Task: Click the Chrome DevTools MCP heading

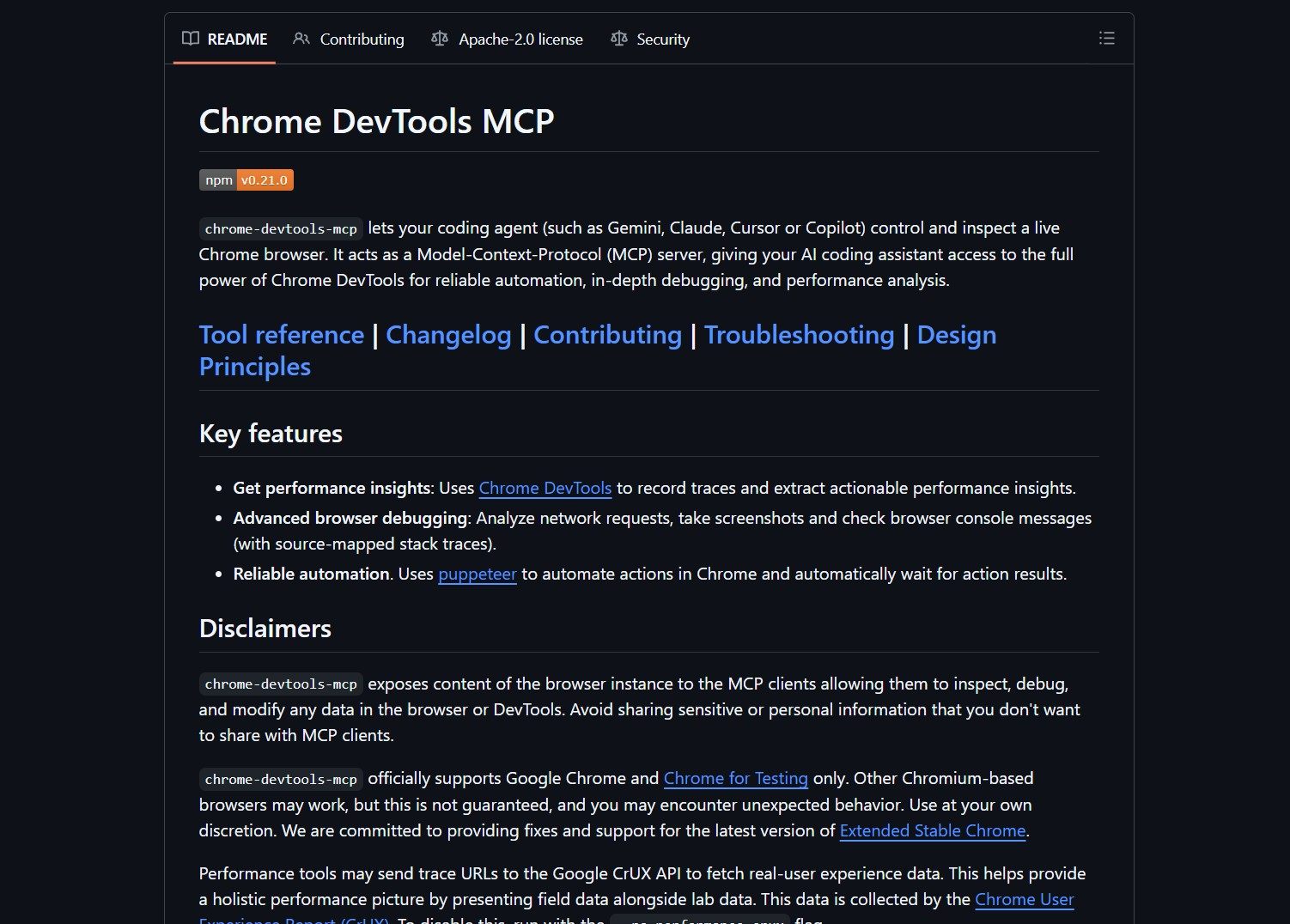Action: click(x=377, y=121)
